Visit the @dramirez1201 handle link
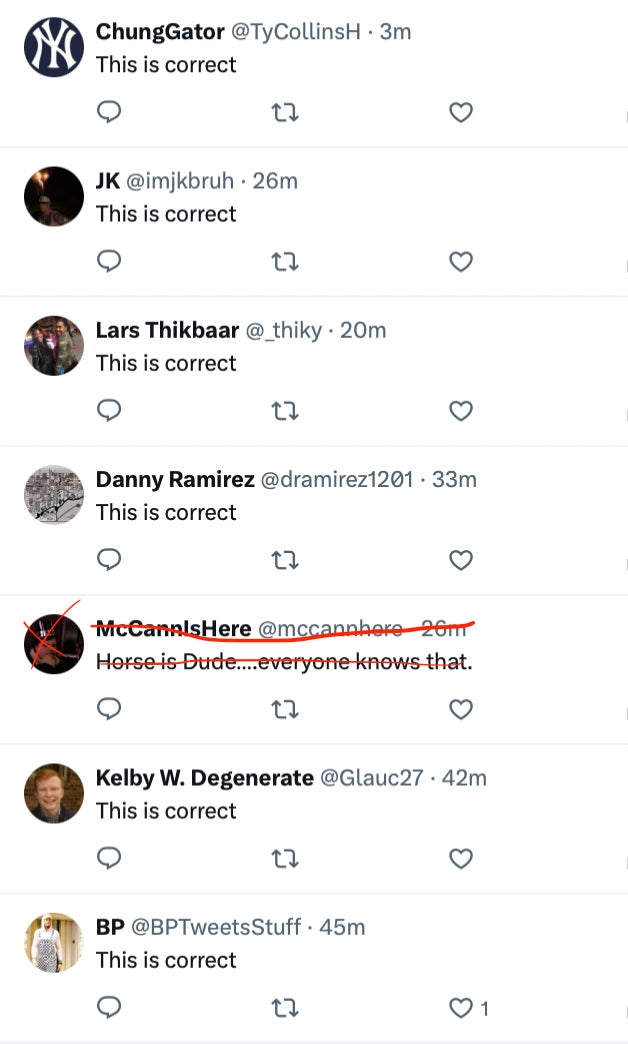 point(336,479)
